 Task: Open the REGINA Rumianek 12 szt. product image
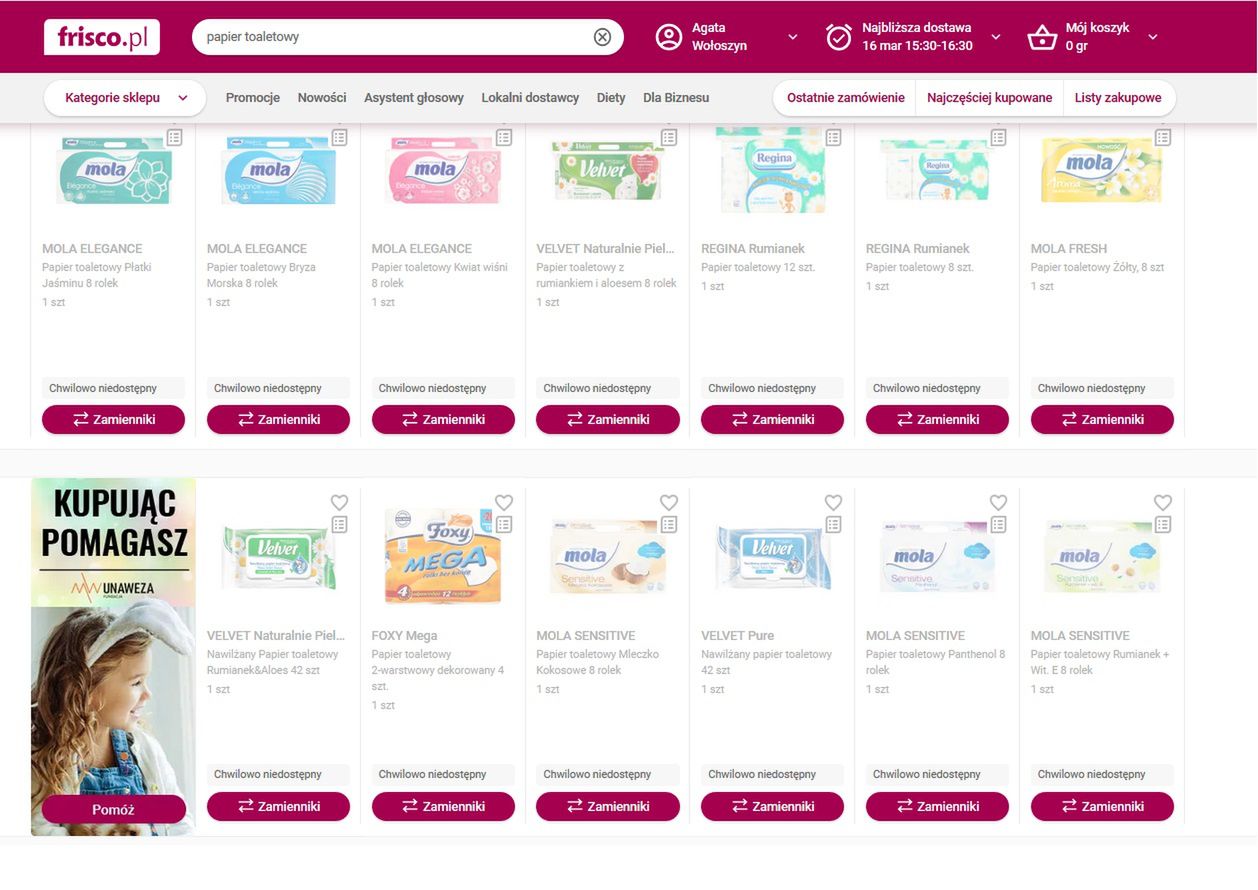(x=772, y=170)
